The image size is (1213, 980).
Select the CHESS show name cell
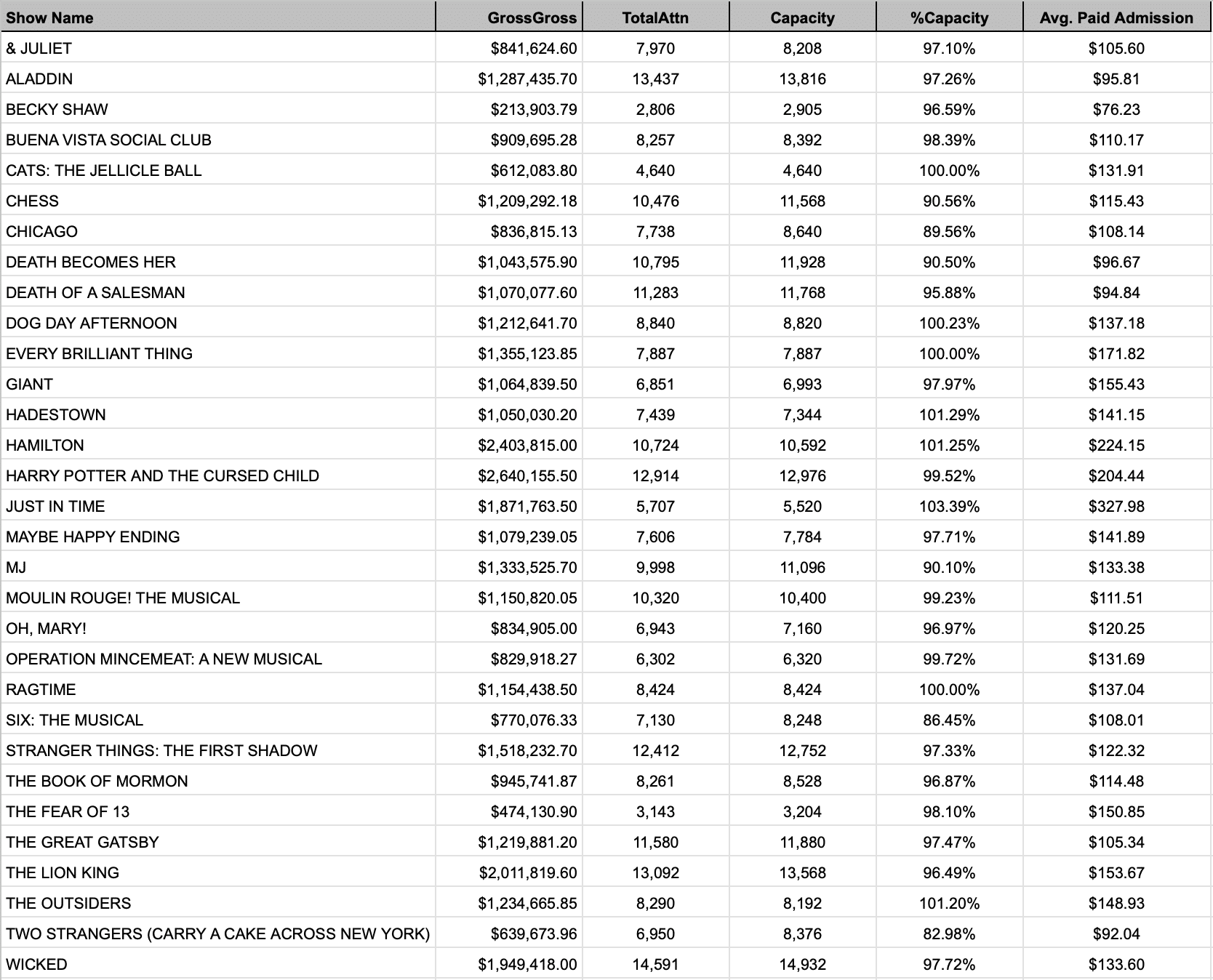tap(33, 201)
